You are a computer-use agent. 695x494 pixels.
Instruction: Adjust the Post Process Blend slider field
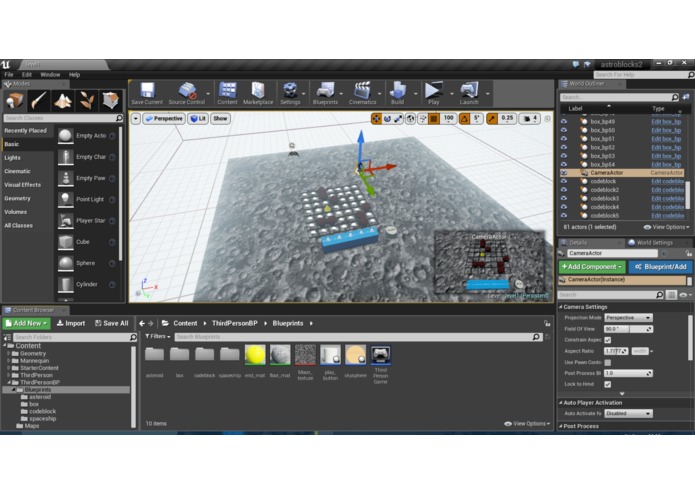point(628,373)
